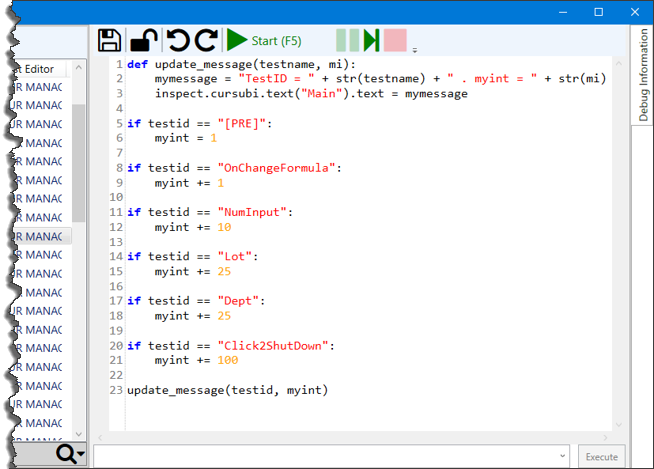Image resolution: width=654 pixels, height=469 pixels.
Task: Click the green step-forward debug icon
Action: [371, 41]
